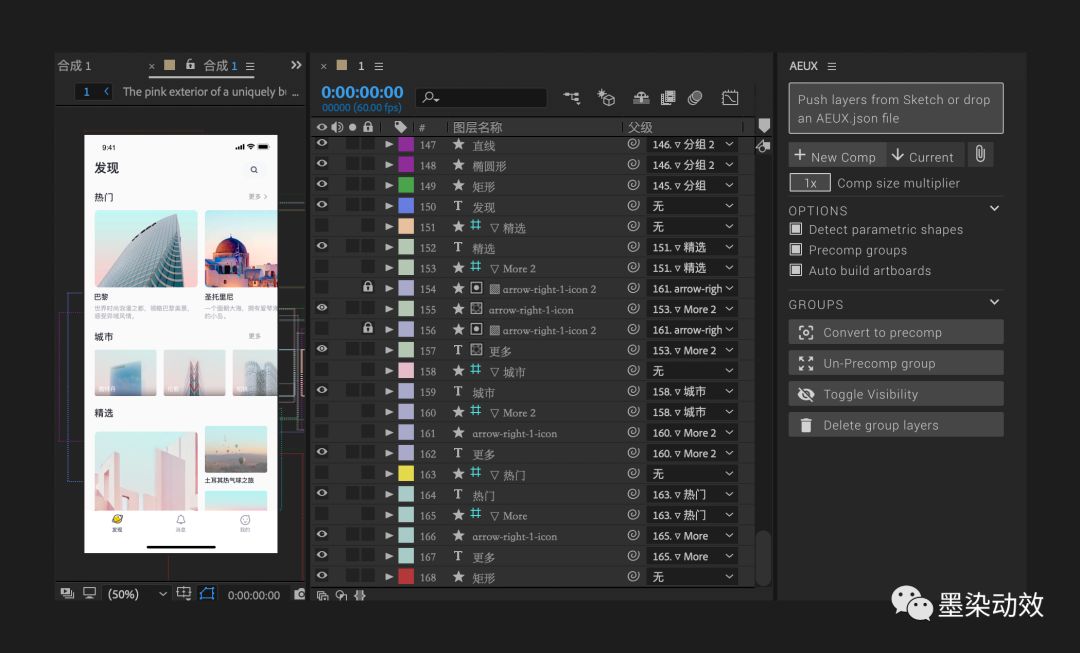Click the Current button in AEUX
The image size is (1080, 653).
[923, 156]
